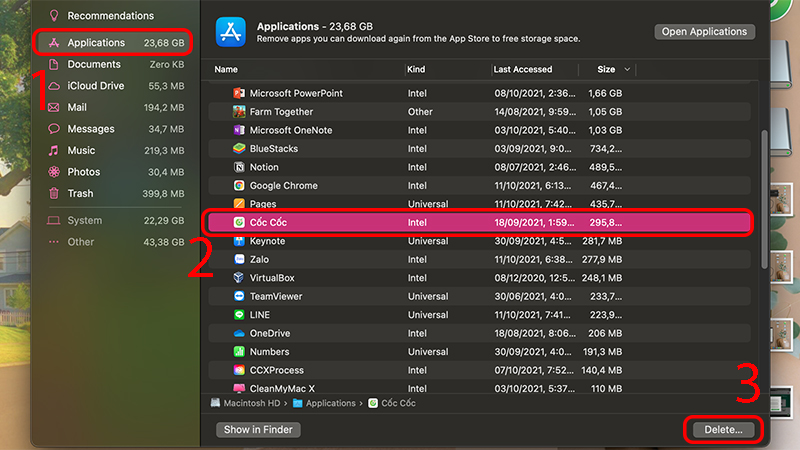Click the Zalo app icon
This screenshot has height=450, width=800.
coord(239,259)
